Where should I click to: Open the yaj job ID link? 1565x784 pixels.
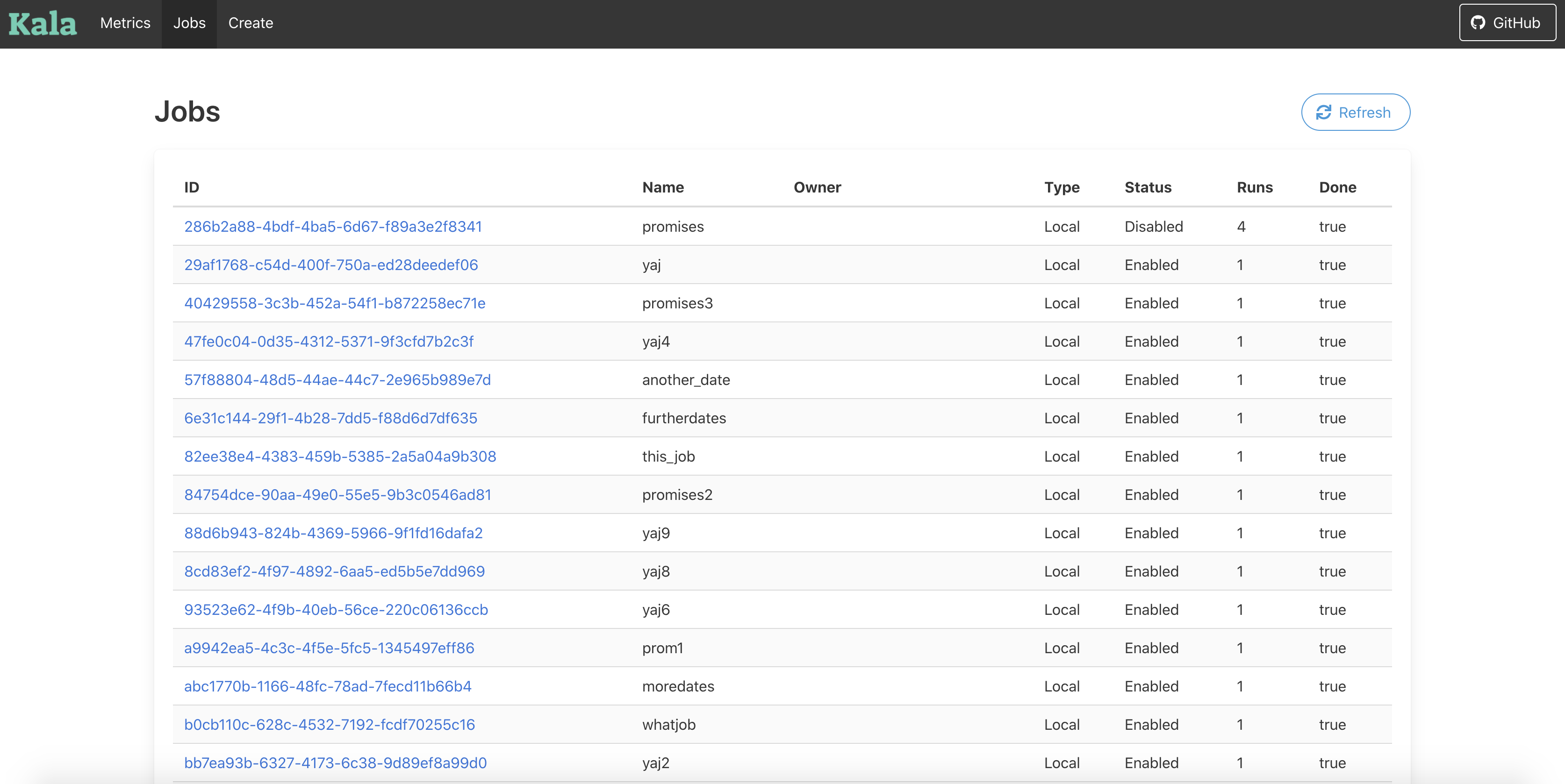(x=331, y=265)
